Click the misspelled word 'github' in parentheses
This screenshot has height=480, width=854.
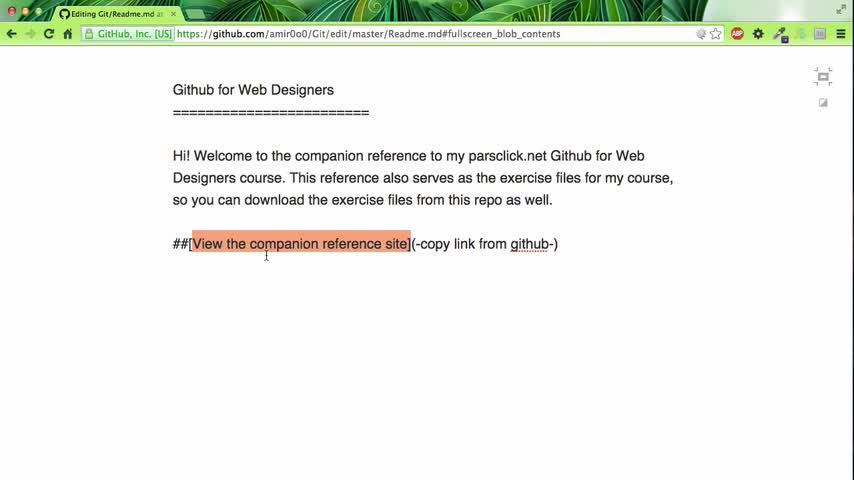(530, 244)
